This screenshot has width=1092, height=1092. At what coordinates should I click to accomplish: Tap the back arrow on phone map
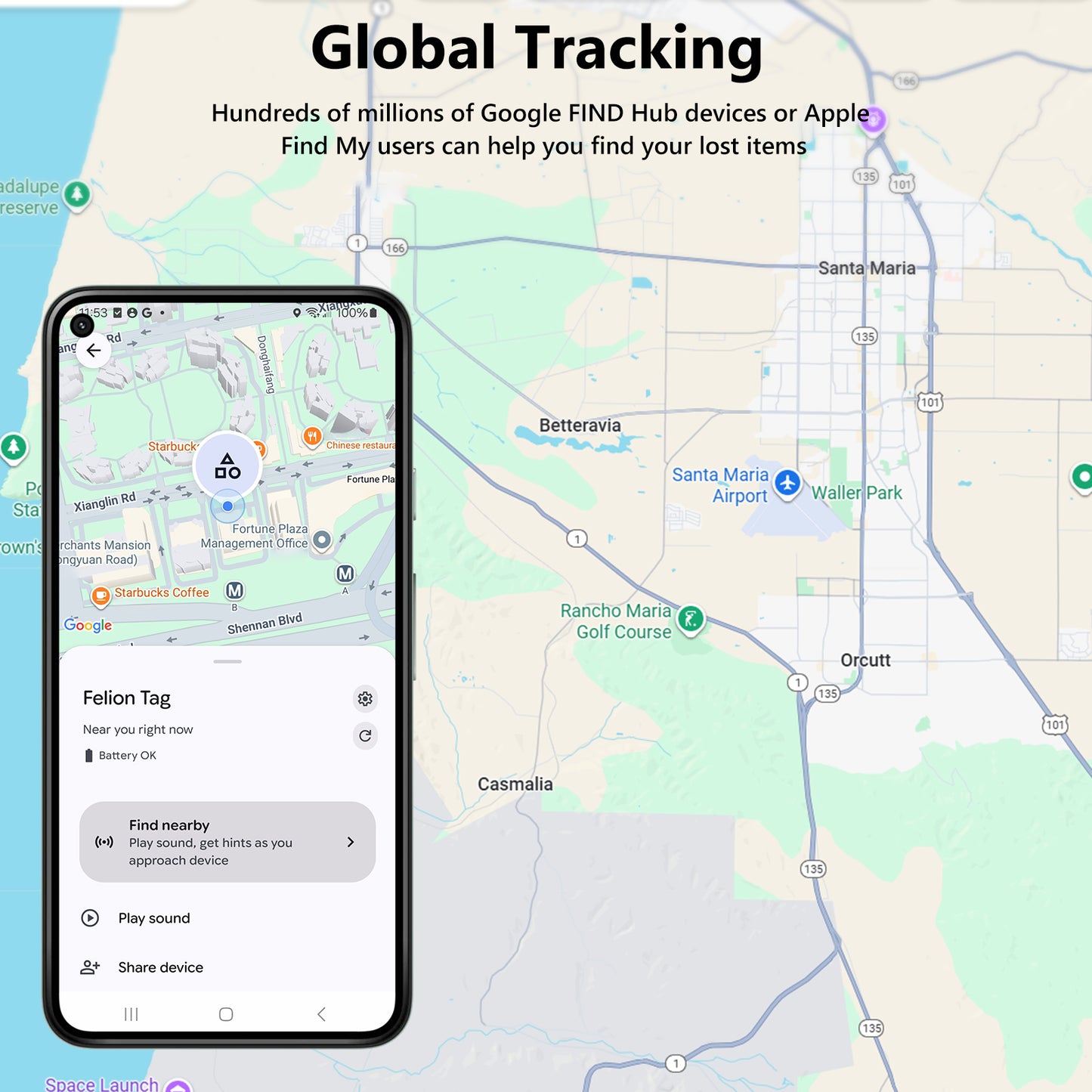coord(94,350)
